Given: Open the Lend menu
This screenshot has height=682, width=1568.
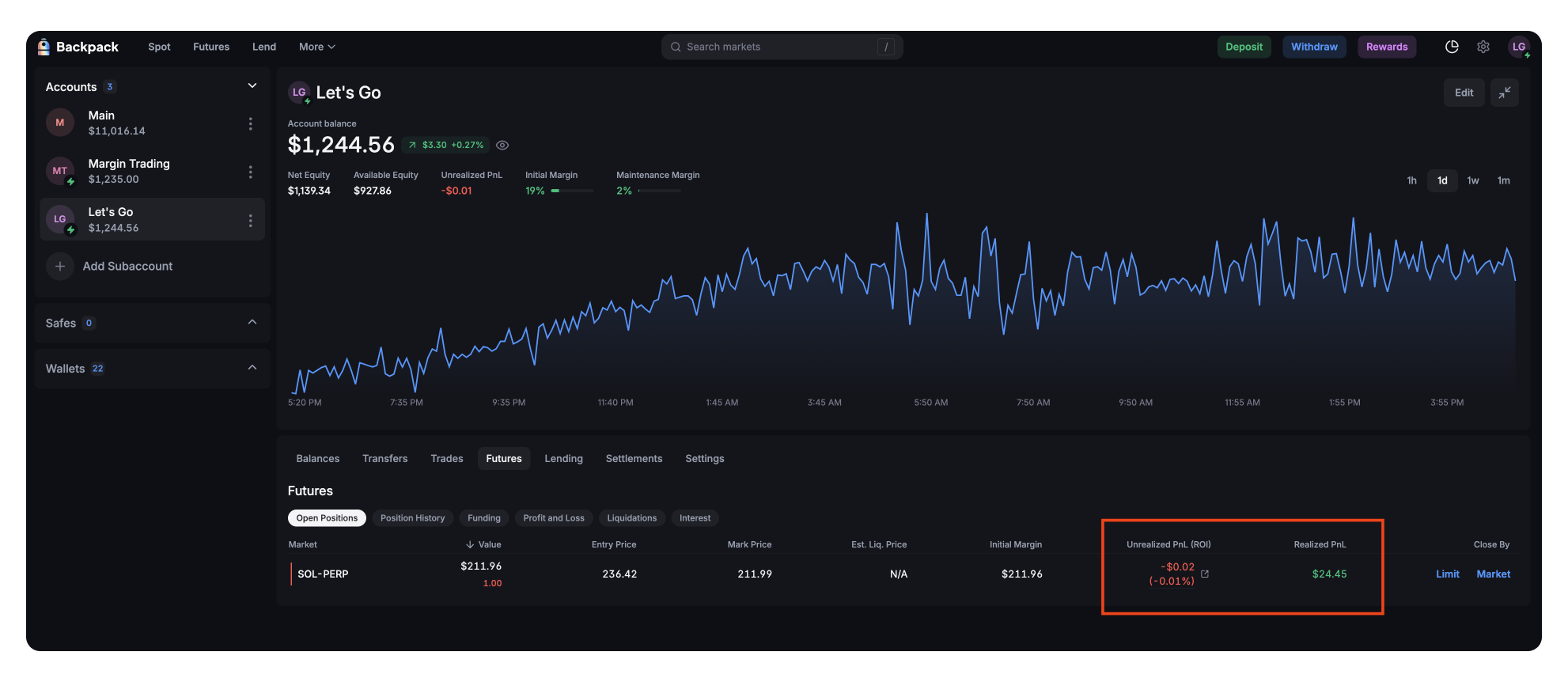Looking at the screenshot, I should [264, 47].
